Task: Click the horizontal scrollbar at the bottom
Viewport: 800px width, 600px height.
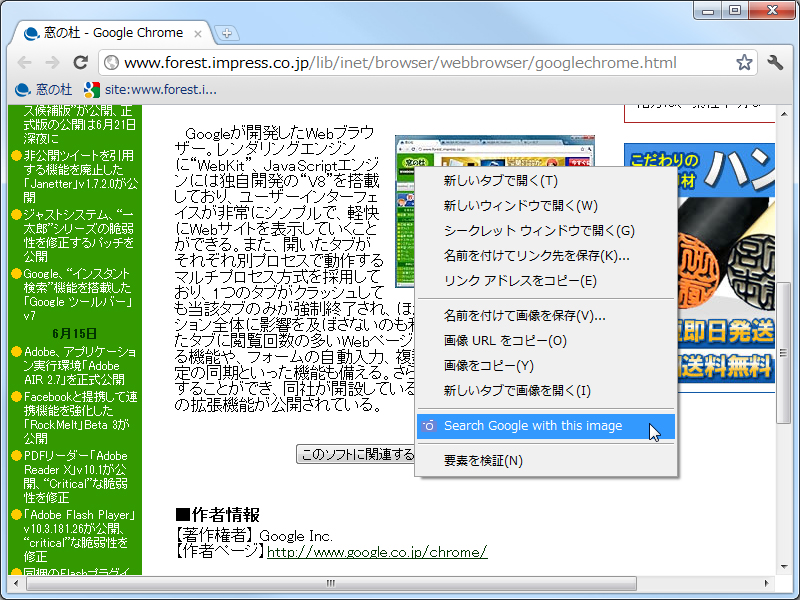Action: (x=330, y=585)
